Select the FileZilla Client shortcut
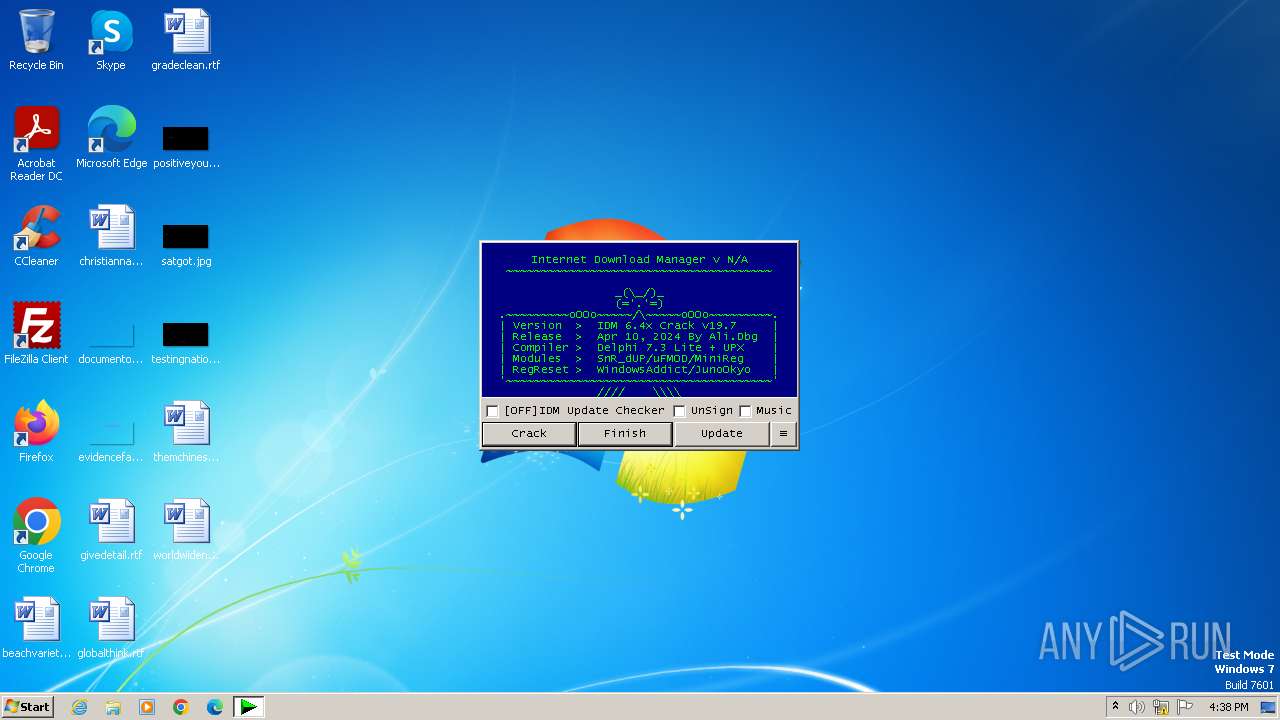The height and width of the screenshot is (720, 1280). click(36, 334)
